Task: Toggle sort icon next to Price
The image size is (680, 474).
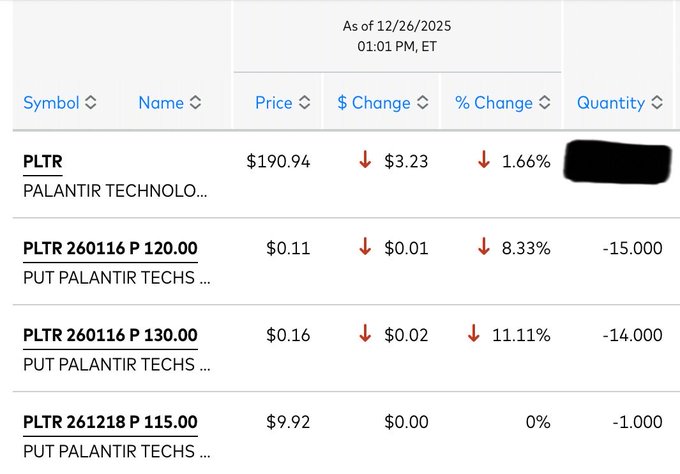Action: tap(304, 103)
